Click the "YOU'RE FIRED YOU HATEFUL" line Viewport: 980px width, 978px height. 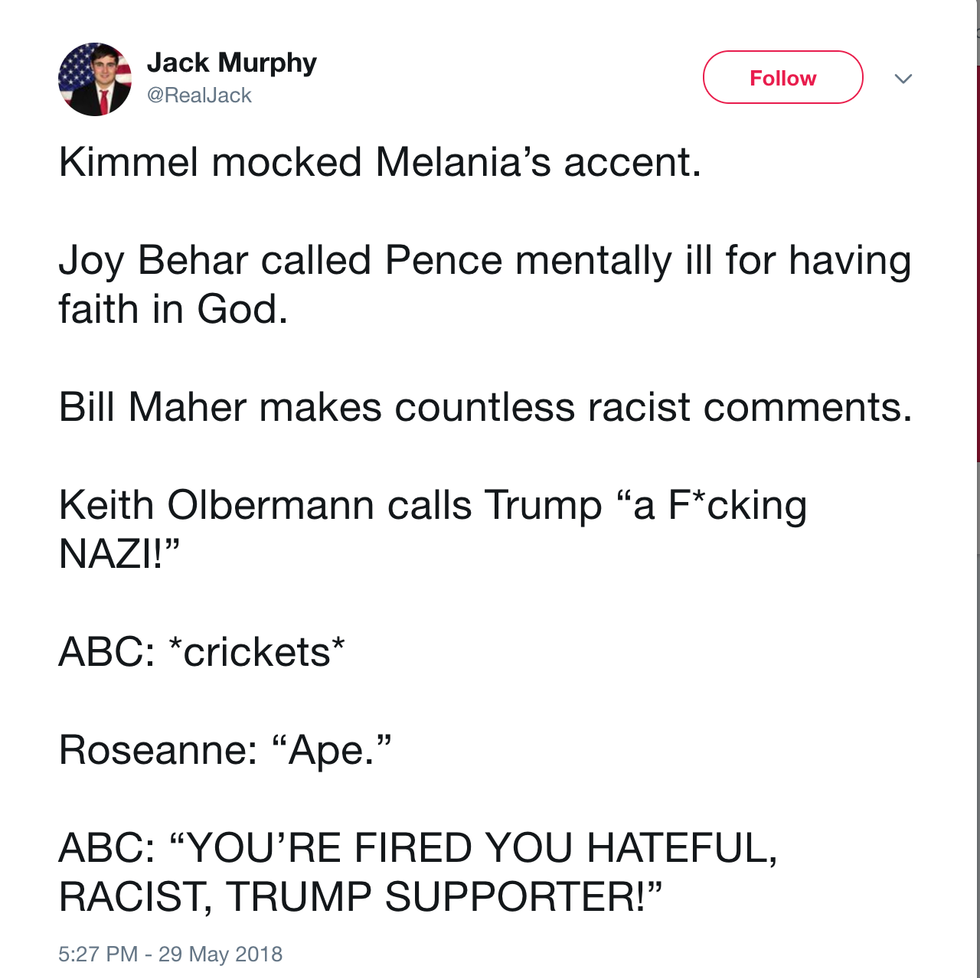click(x=418, y=848)
